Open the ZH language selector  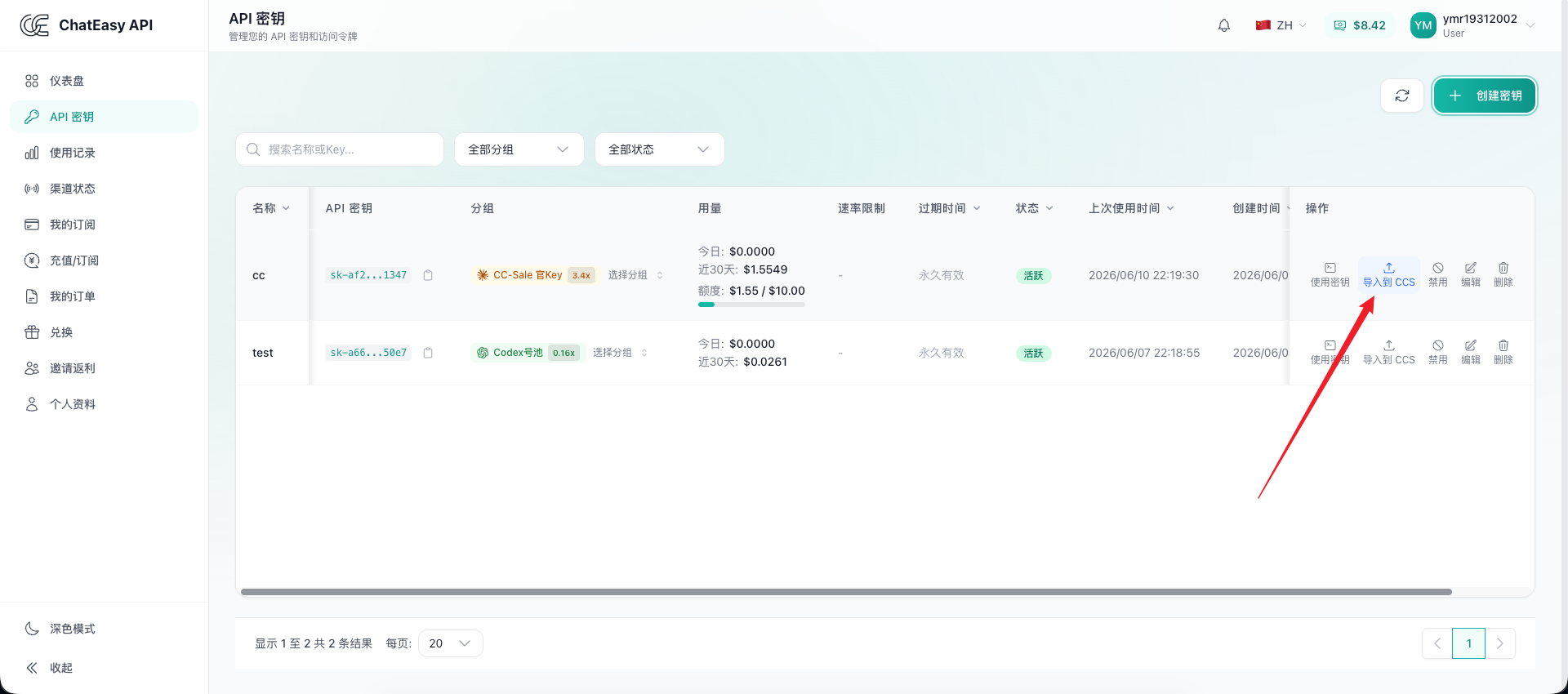(1281, 25)
